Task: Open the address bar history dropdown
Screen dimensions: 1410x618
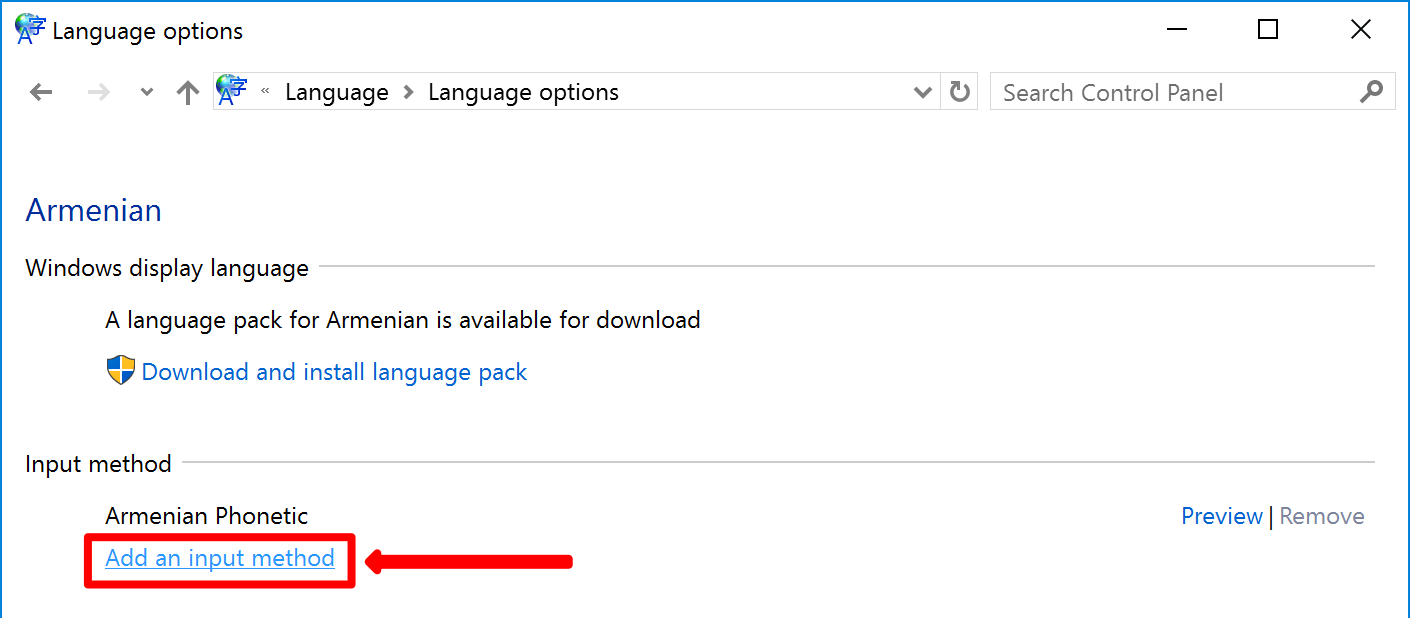Action: coord(923,93)
